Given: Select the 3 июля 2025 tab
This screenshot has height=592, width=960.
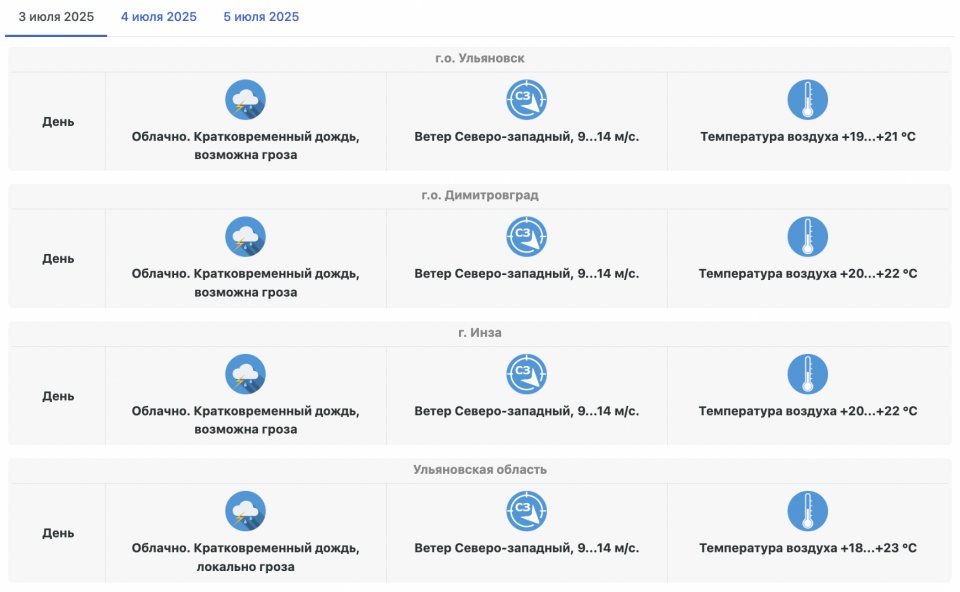Looking at the screenshot, I should 56,17.
